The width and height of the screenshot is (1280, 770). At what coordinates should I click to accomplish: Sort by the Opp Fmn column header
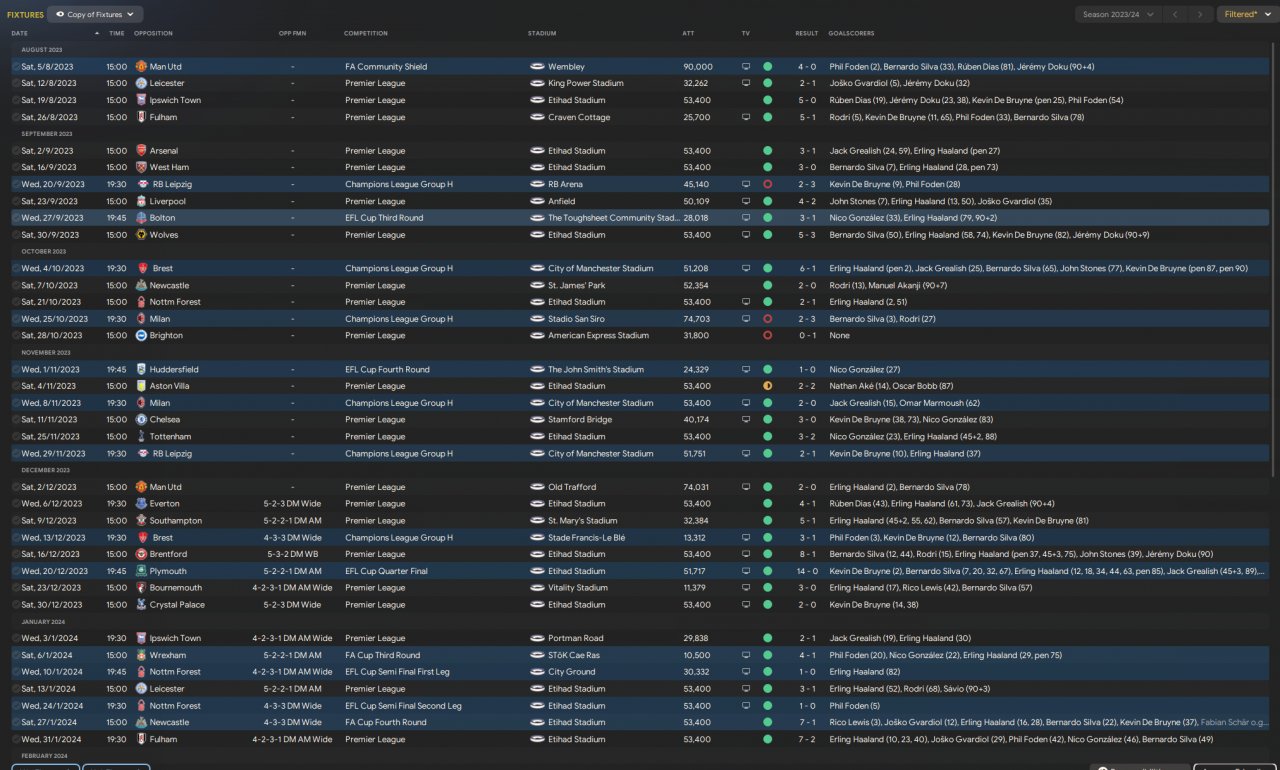coord(292,33)
